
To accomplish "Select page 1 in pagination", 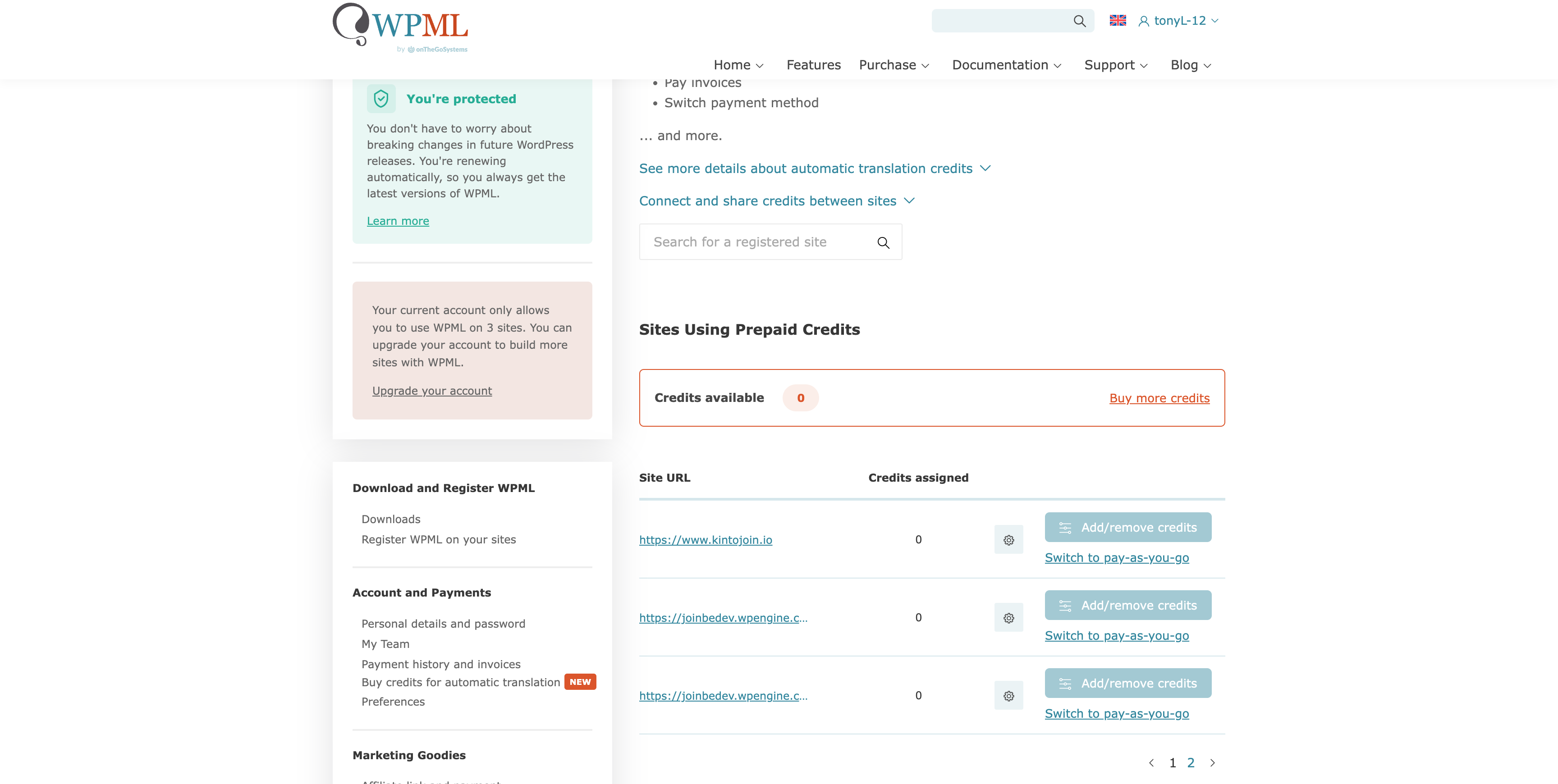I will pos(1172,763).
